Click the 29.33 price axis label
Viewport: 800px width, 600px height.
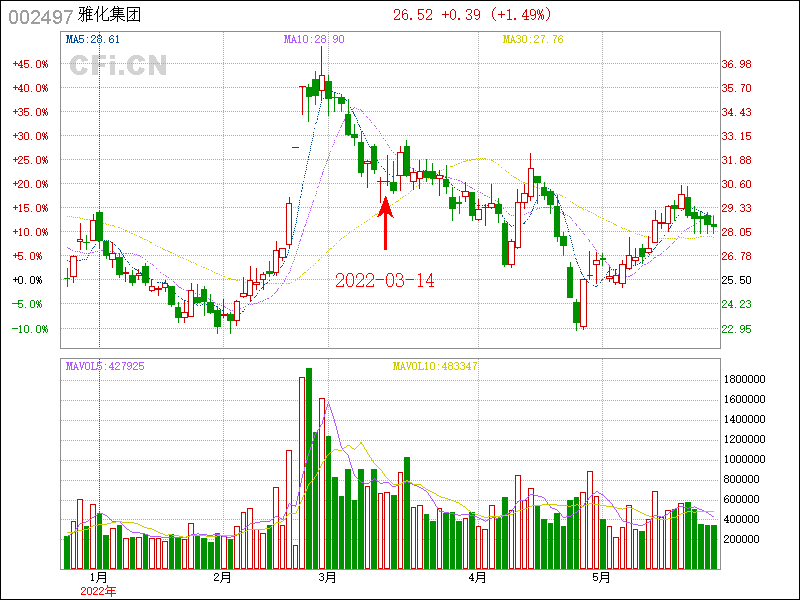coord(736,208)
